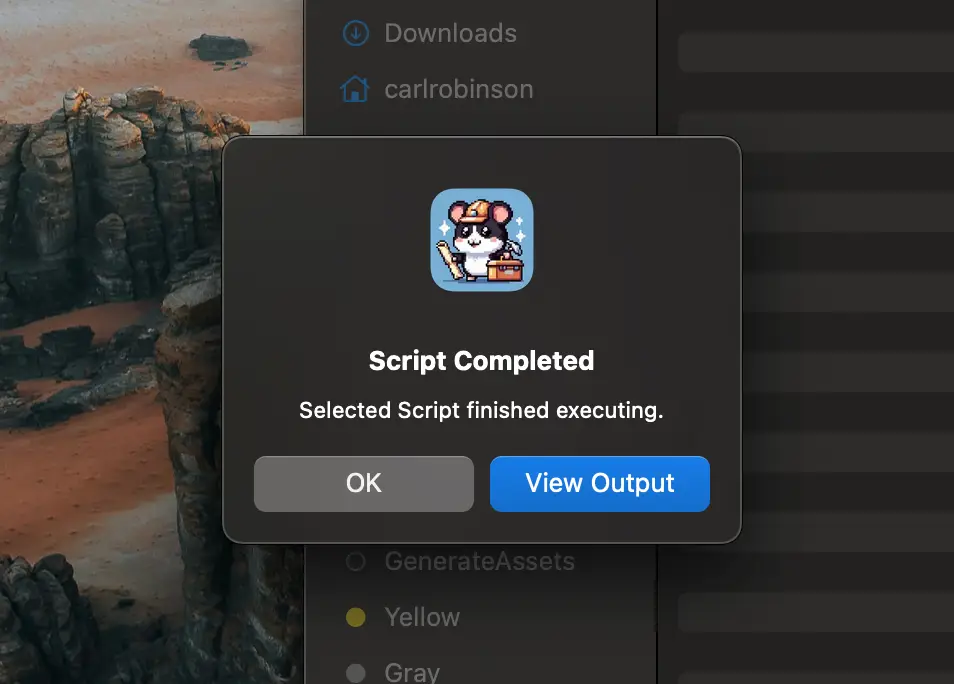Dismiss the dialog with OK
The image size is (954, 684).
[x=363, y=484]
